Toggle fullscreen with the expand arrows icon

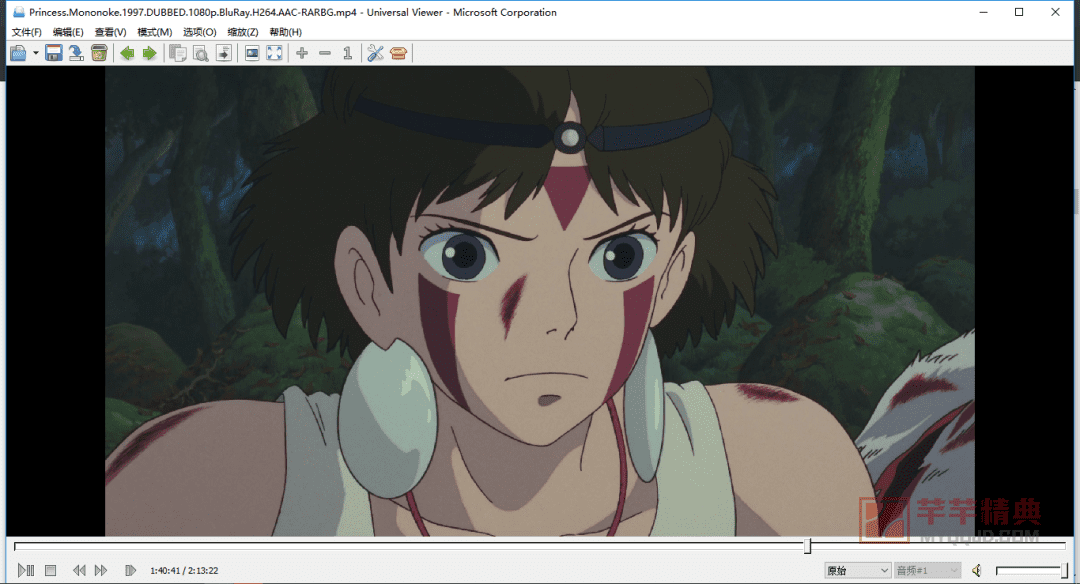(x=274, y=53)
